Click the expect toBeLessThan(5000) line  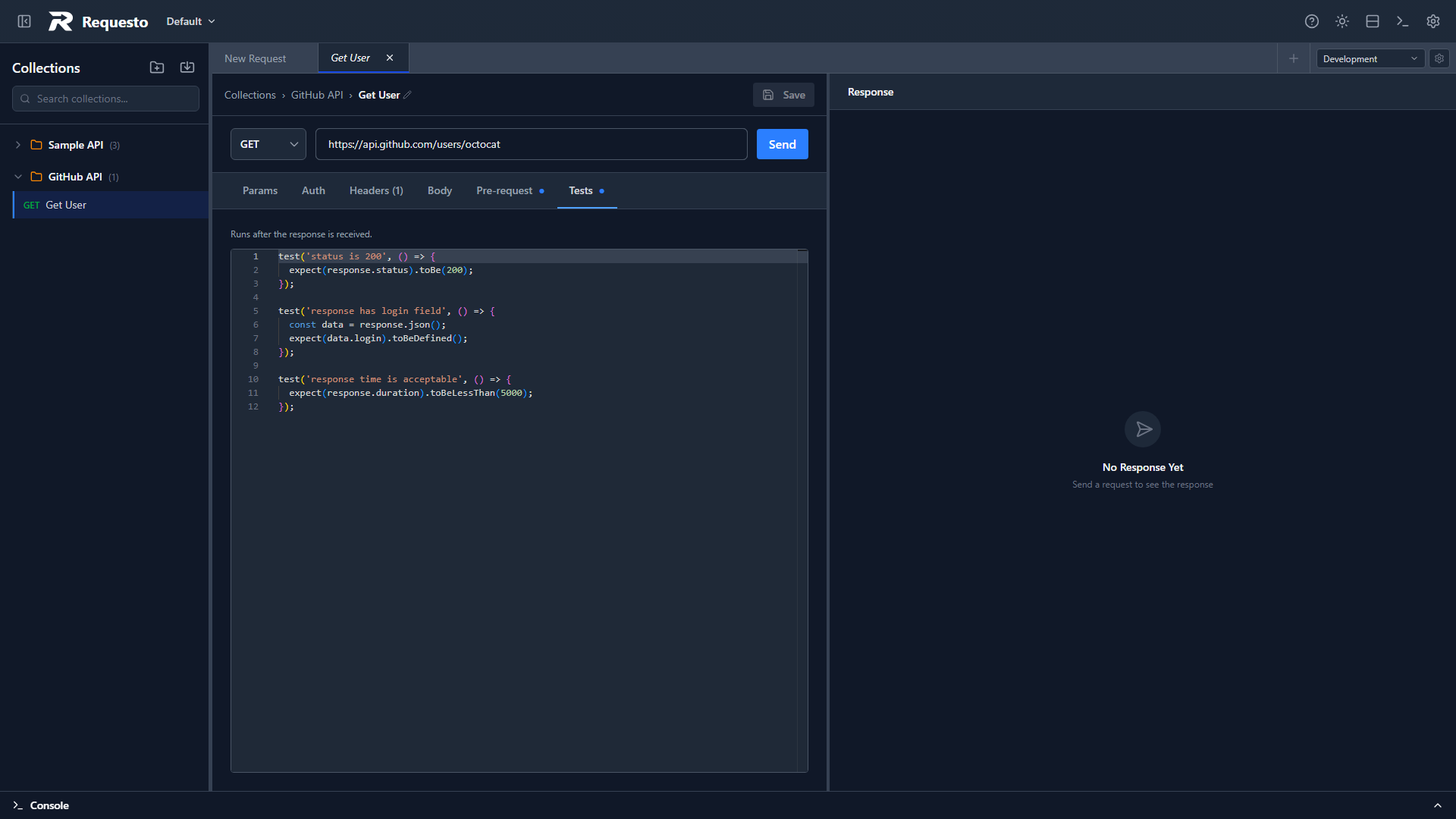coord(411,393)
